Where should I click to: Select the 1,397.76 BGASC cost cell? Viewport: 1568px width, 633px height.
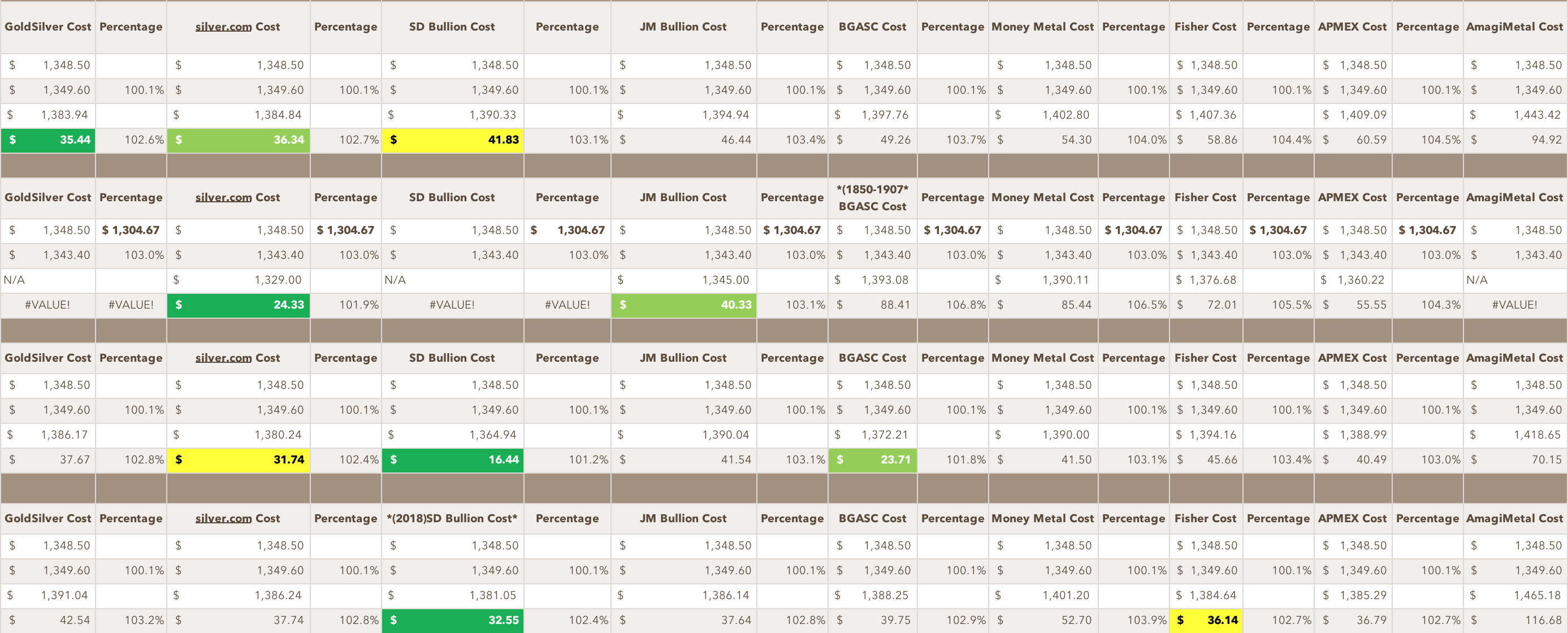[873, 115]
